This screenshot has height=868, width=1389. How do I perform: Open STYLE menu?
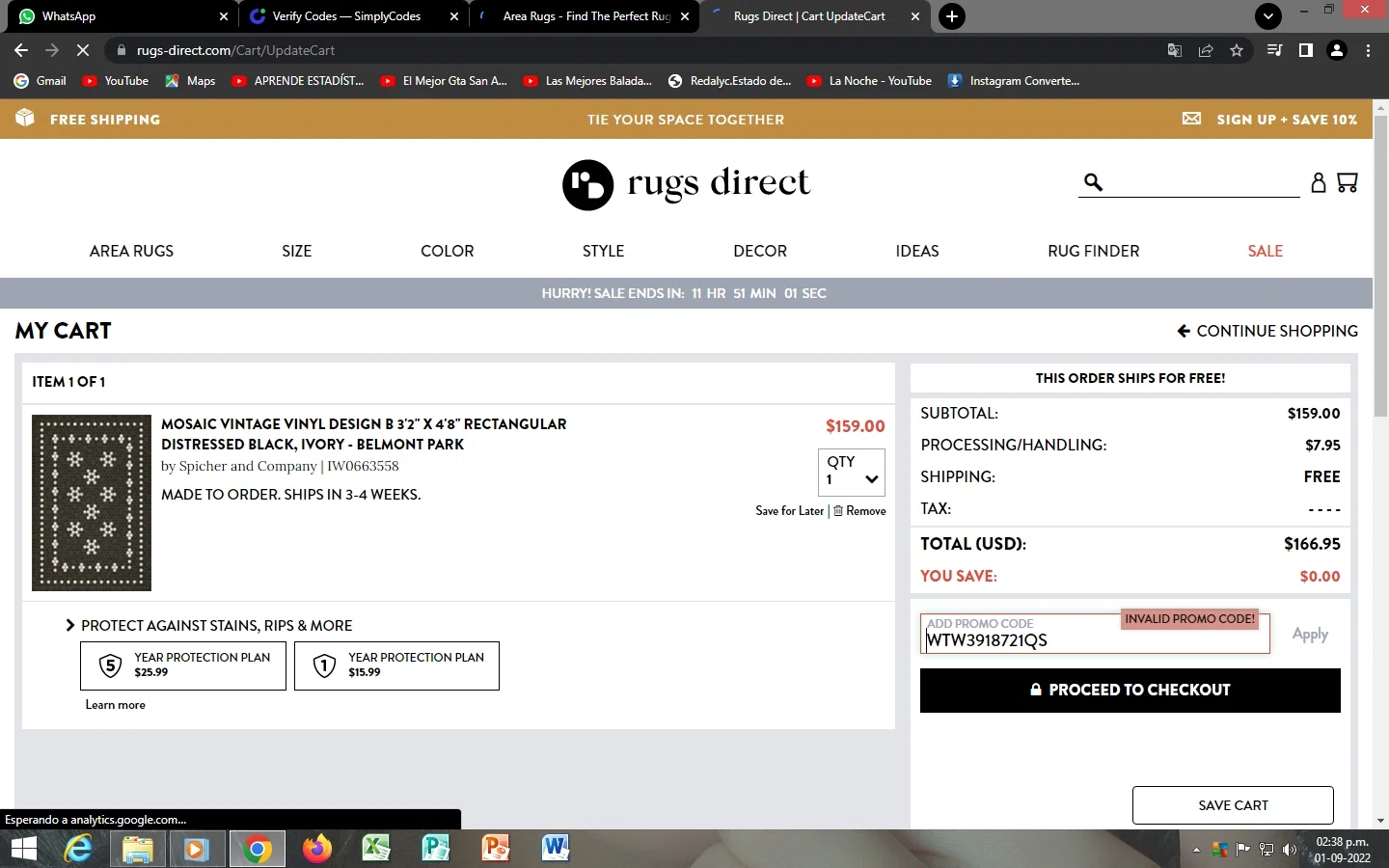(603, 251)
